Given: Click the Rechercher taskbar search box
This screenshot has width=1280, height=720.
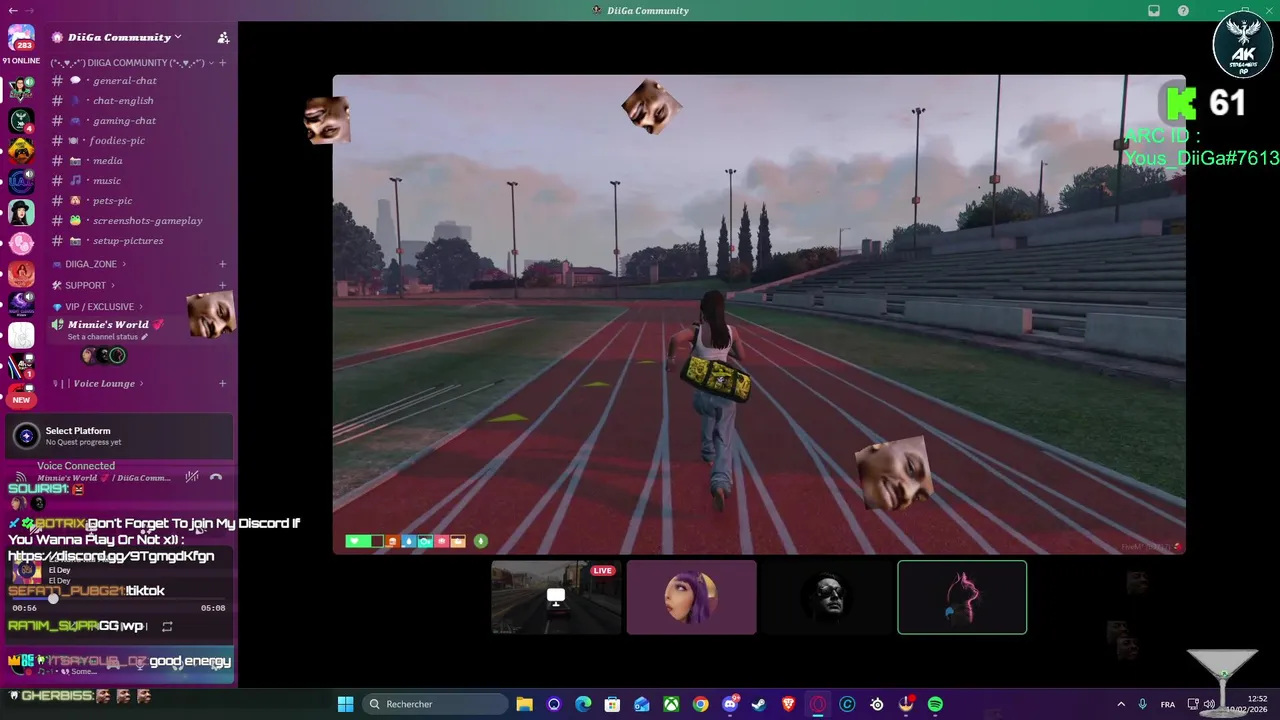Looking at the screenshot, I should coord(436,704).
